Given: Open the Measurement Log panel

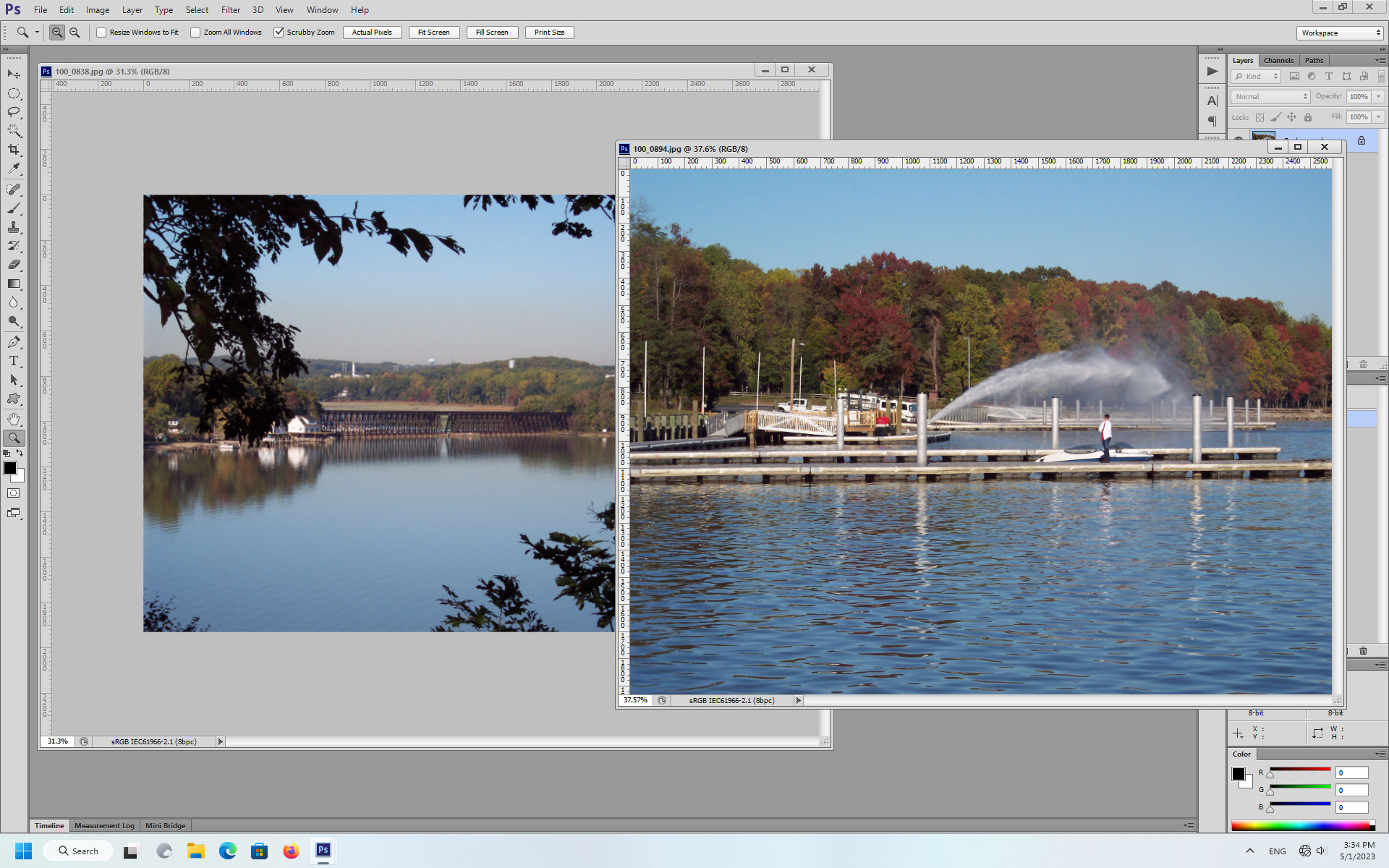Looking at the screenshot, I should pyautogui.click(x=104, y=825).
